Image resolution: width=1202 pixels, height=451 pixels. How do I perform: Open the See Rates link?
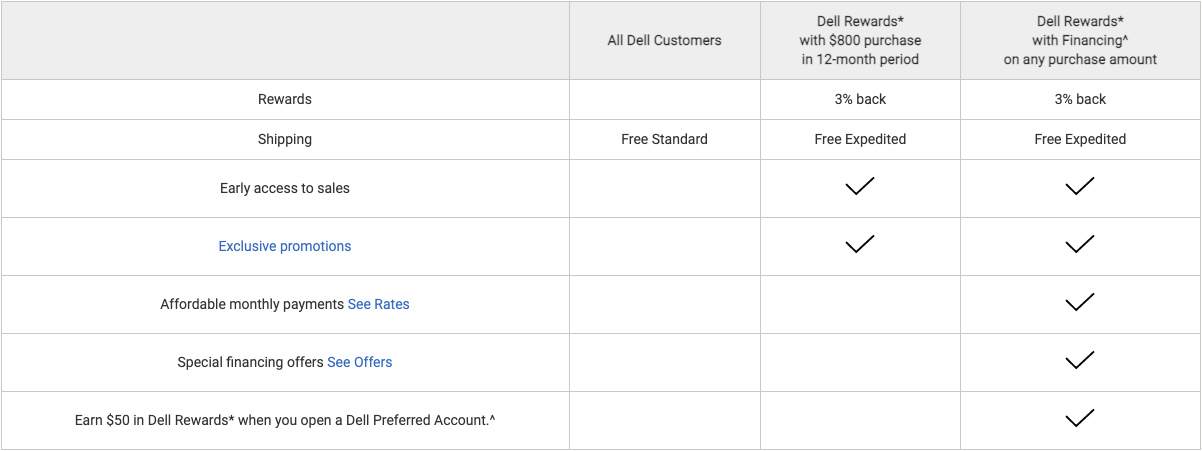pyautogui.click(x=378, y=304)
